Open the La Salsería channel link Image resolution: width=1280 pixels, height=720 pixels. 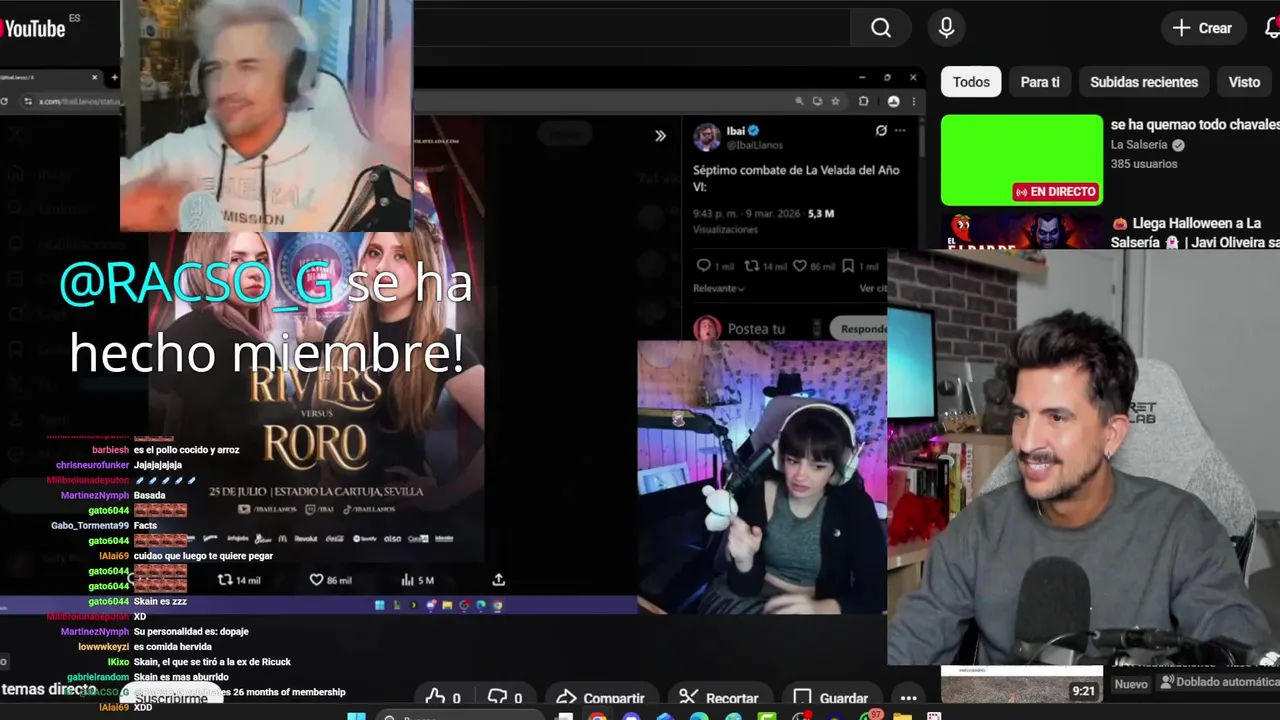tap(1139, 145)
